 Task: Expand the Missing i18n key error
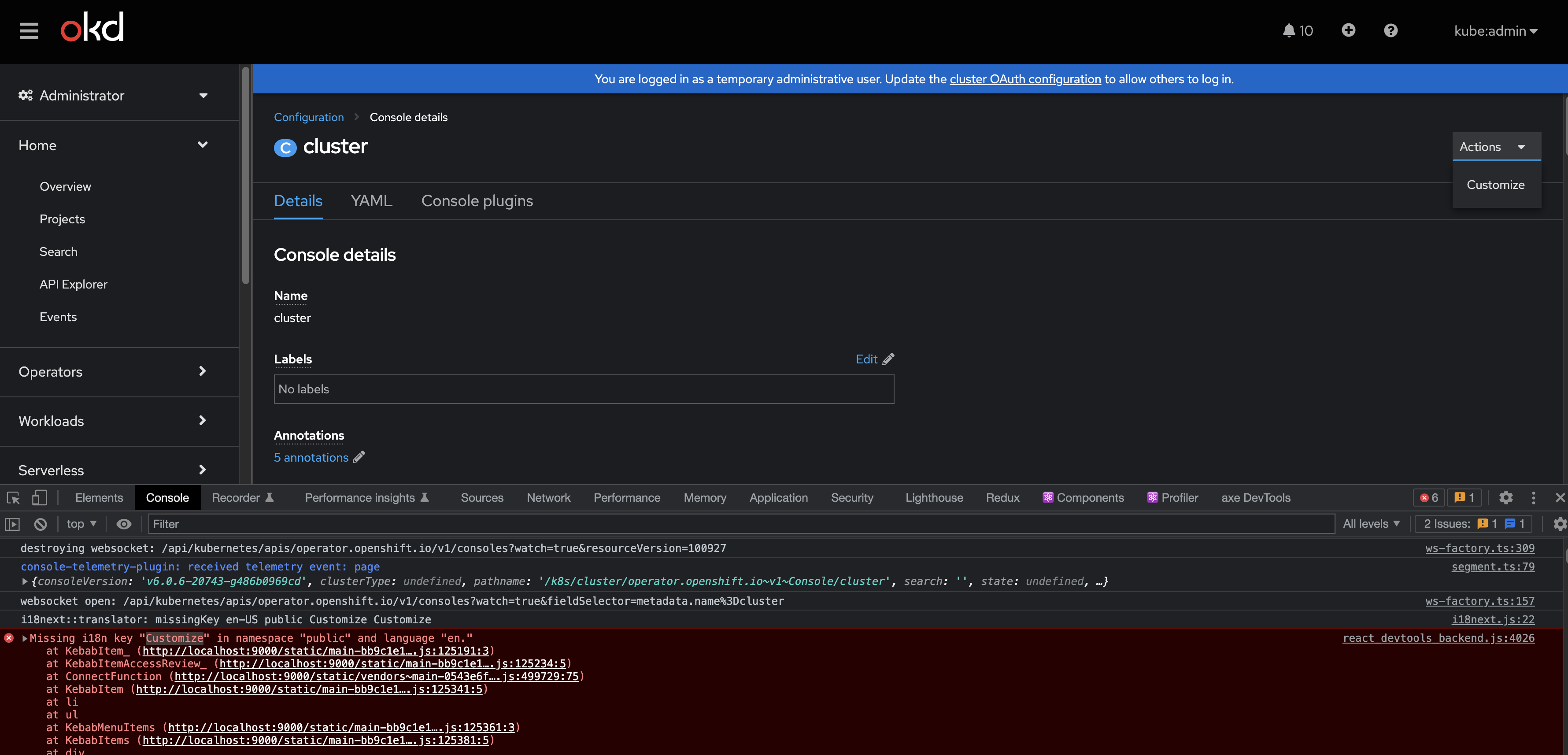click(x=25, y=638)
